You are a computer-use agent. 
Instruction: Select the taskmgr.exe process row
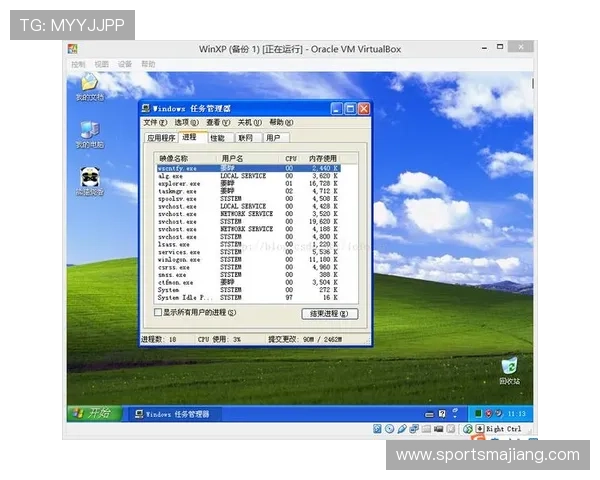tap(248, 191)
